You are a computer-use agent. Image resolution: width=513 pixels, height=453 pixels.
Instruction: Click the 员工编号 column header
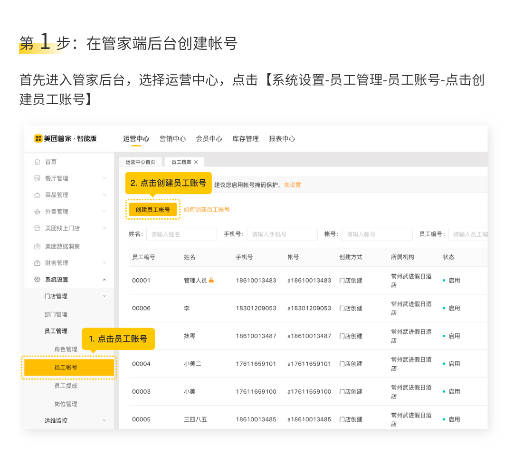coord(144,257)
